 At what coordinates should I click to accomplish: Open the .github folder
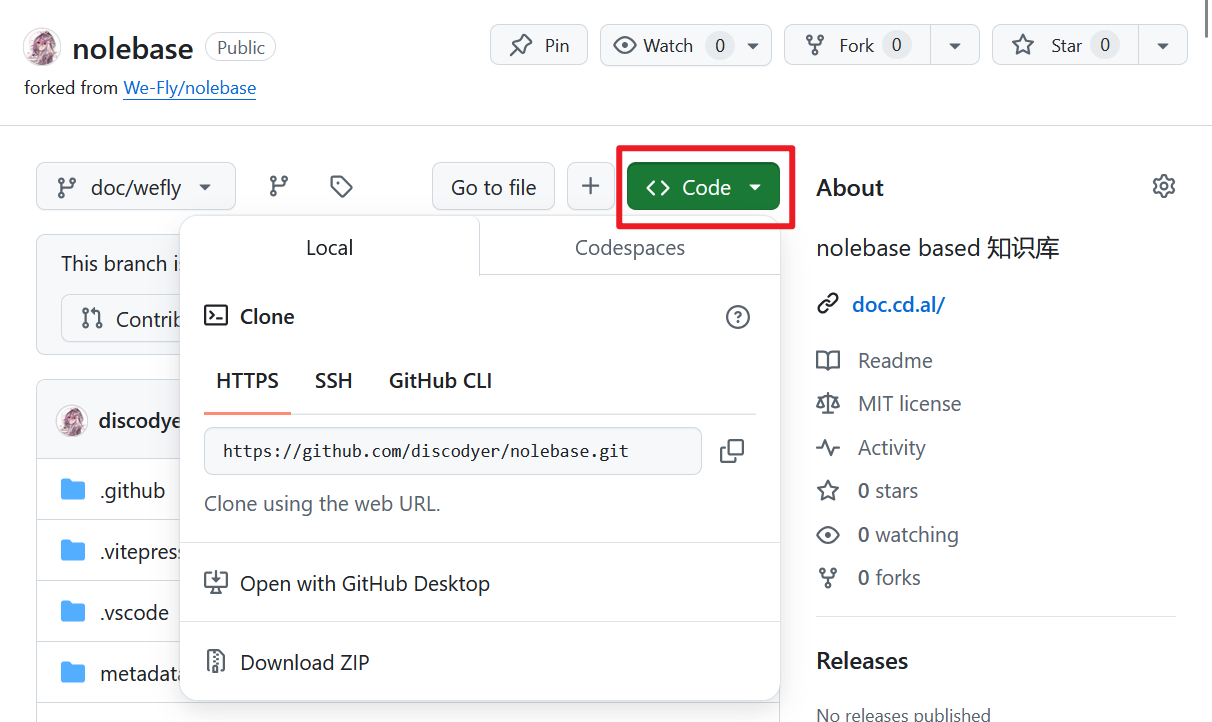point(132,490)
